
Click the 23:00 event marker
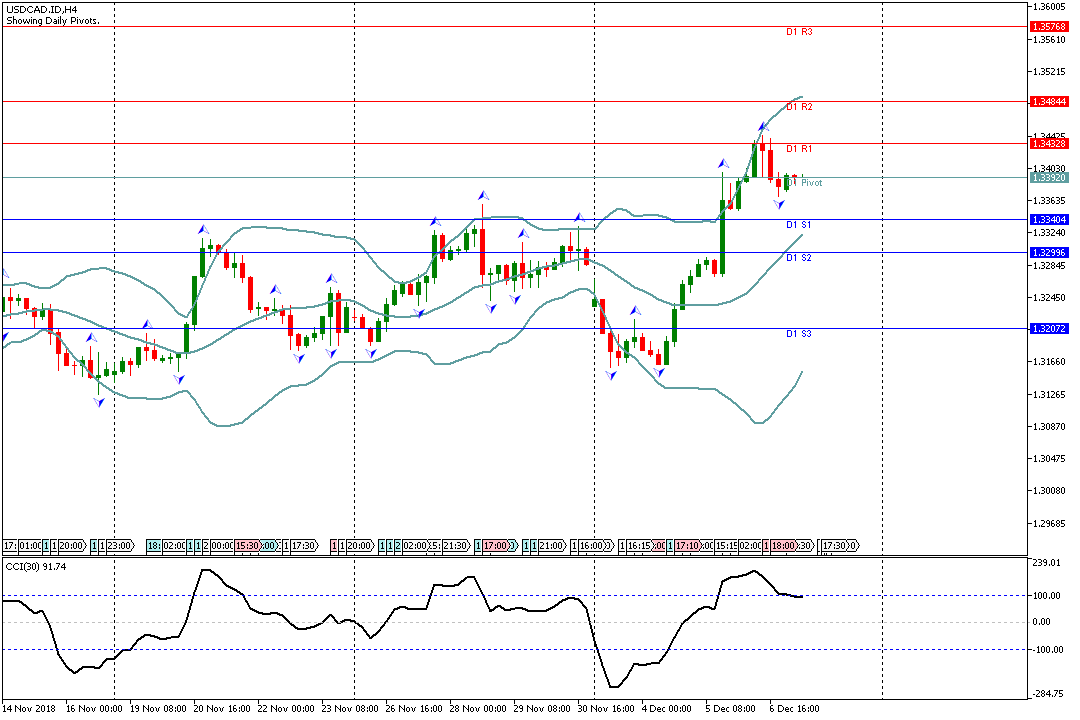click(119, 546)
